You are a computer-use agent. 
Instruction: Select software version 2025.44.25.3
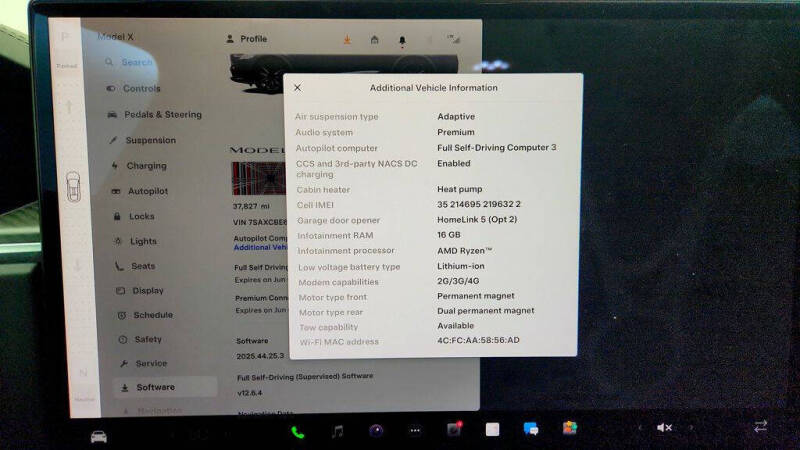[260, 356]
